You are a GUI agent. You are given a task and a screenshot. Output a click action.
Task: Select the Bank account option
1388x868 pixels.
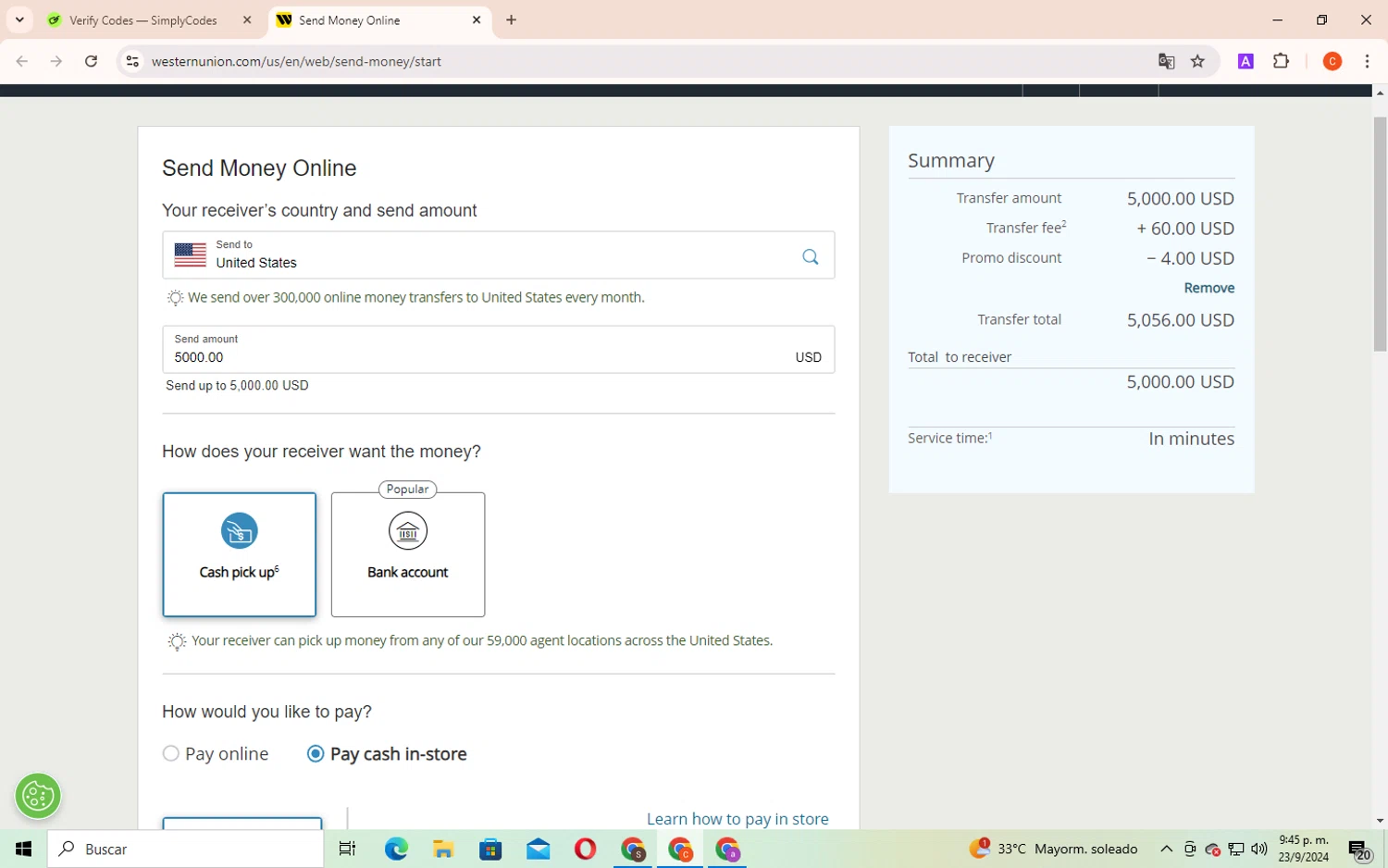point(407,554)
